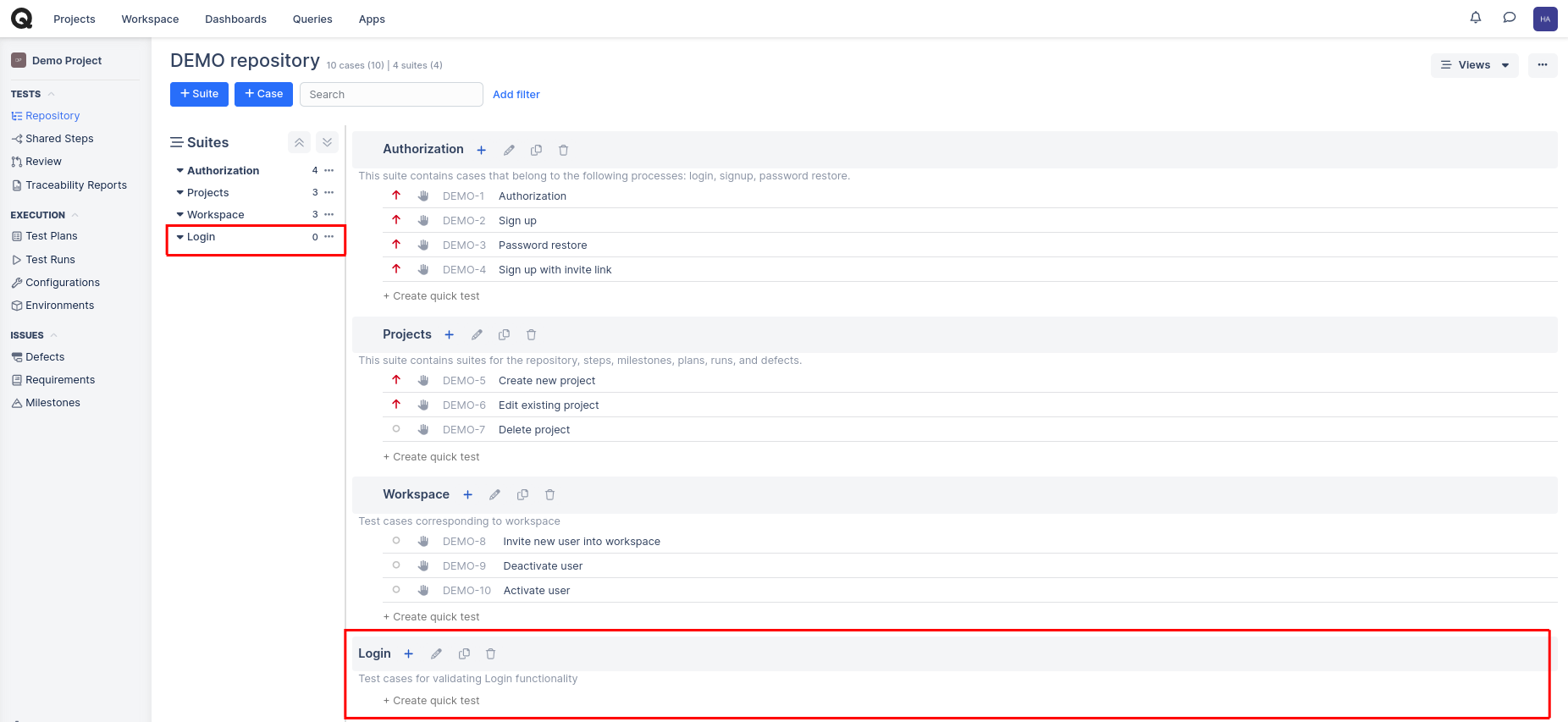Open the DEMO-5 Create new project case
1568x722 pixels.
546,381
